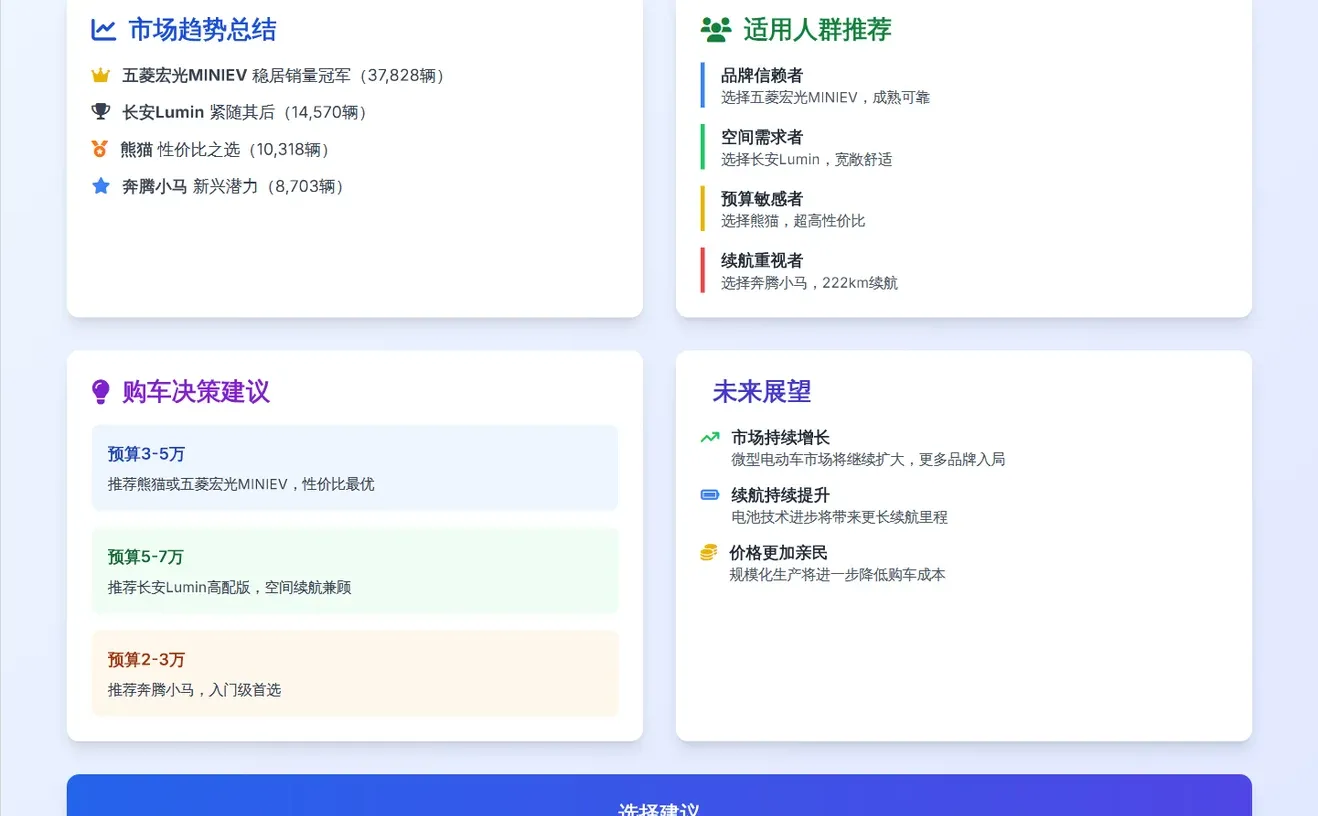Select the 续航重视者 audience entry
This screenshot has width=1318, height=816.
click(x=810, y=270)
